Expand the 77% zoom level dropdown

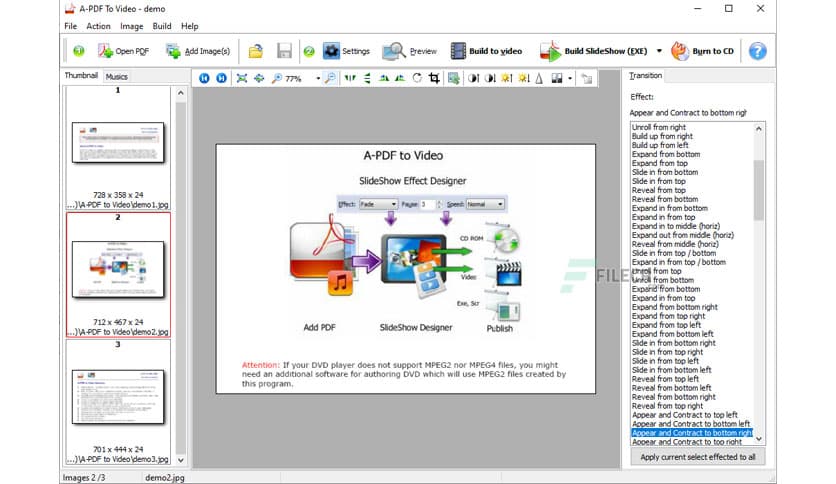[318, 78]
